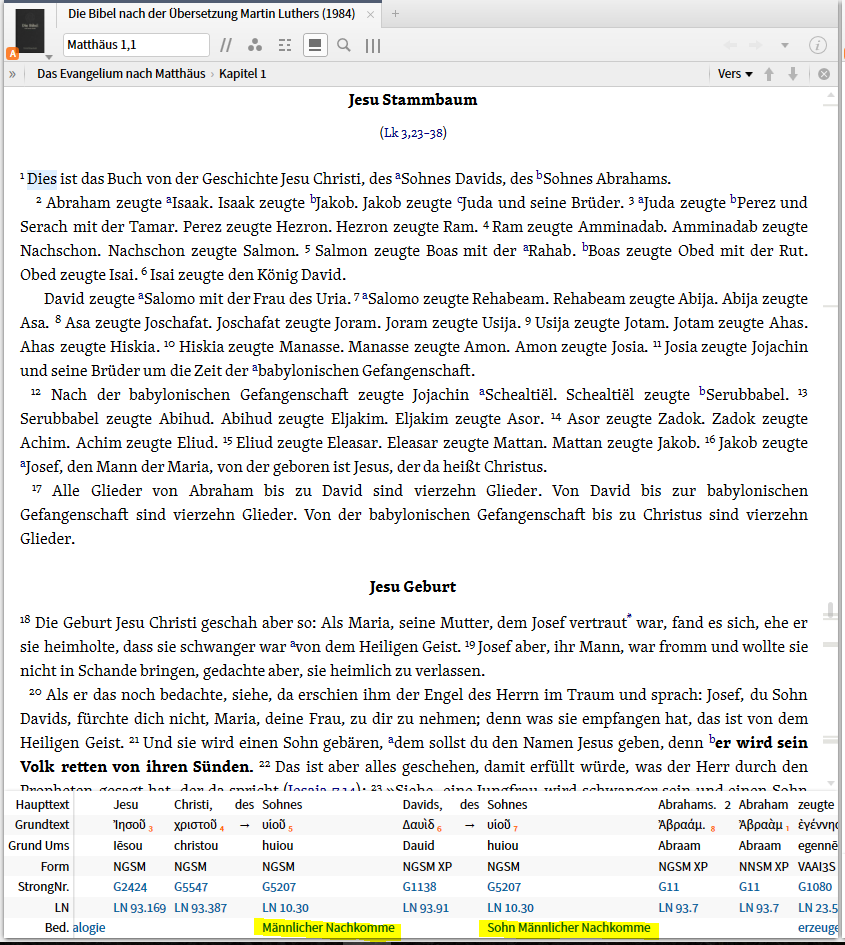Expand the contents pane with double chevron
The image size is (845, 945).
click(12, 74)
